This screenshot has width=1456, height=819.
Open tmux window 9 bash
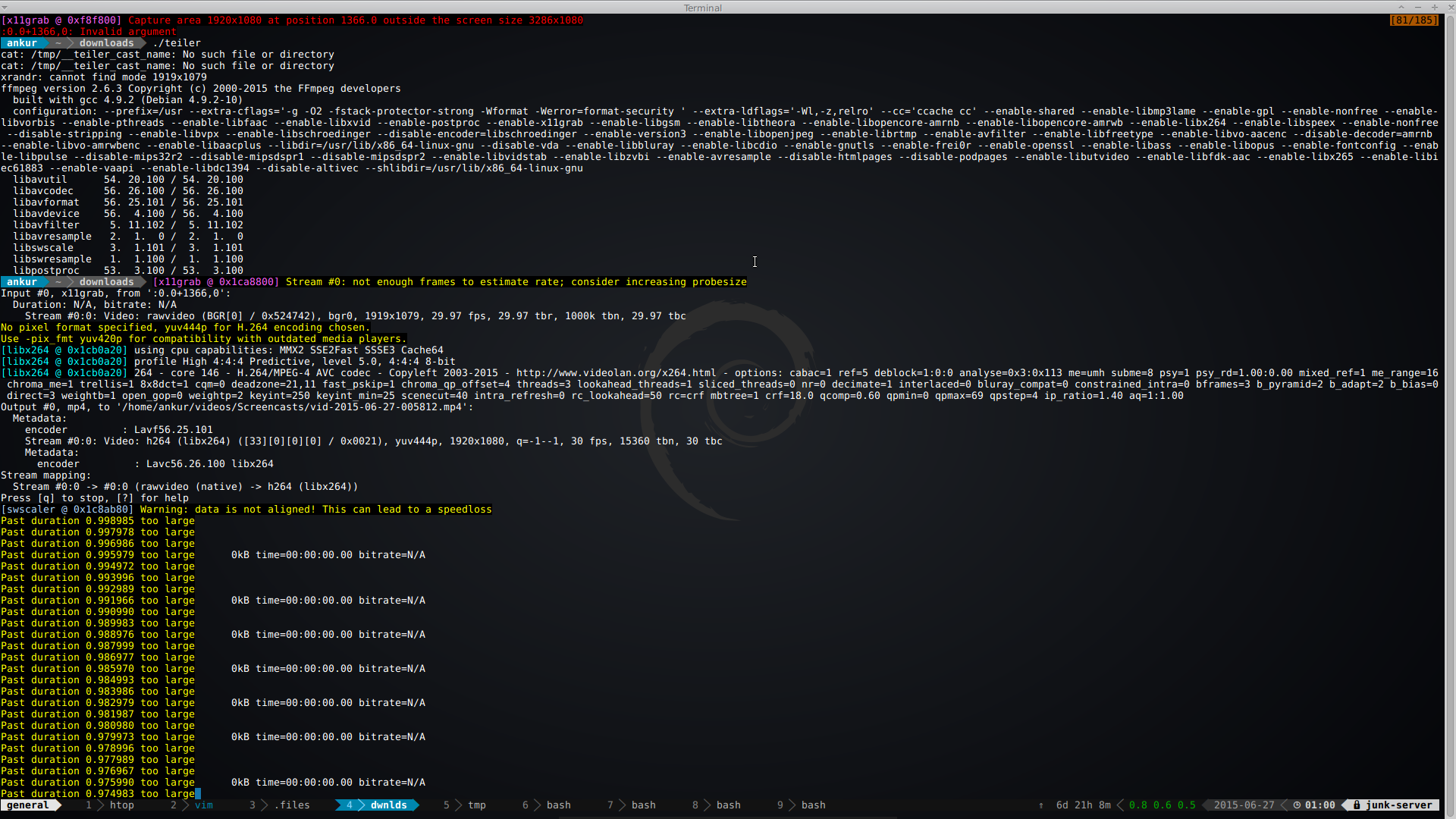802,805
